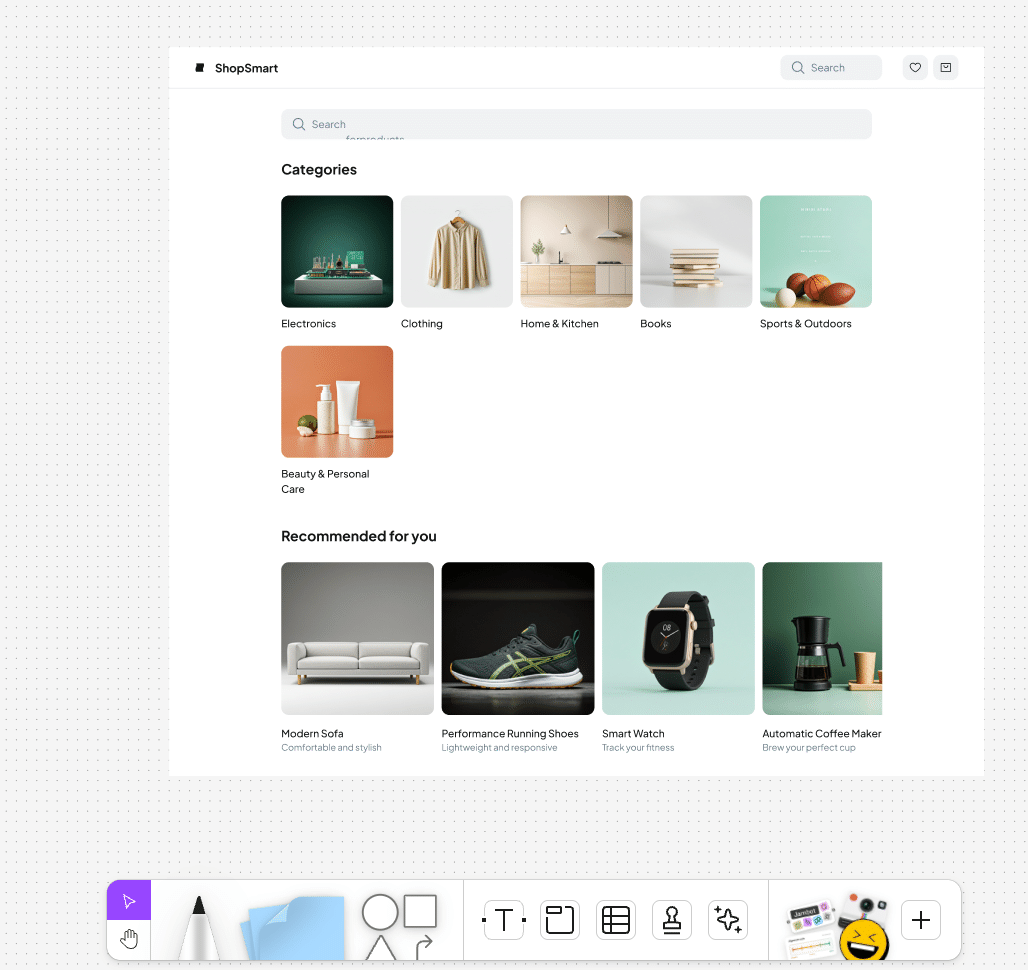
Task: Open the Electronics category image
Action: tap(337, 251)
